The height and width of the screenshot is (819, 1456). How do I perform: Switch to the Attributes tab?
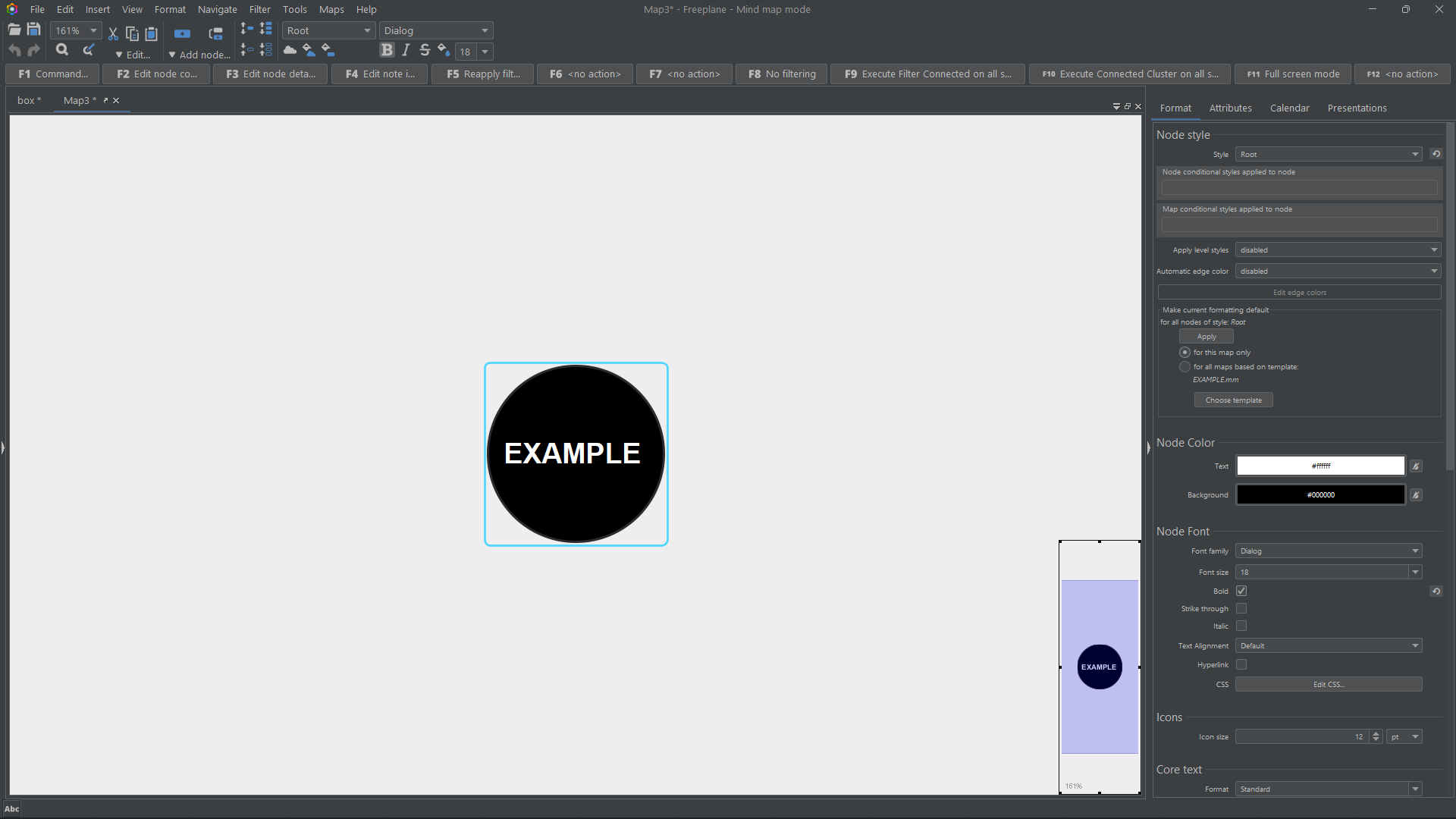point(1230,108)
